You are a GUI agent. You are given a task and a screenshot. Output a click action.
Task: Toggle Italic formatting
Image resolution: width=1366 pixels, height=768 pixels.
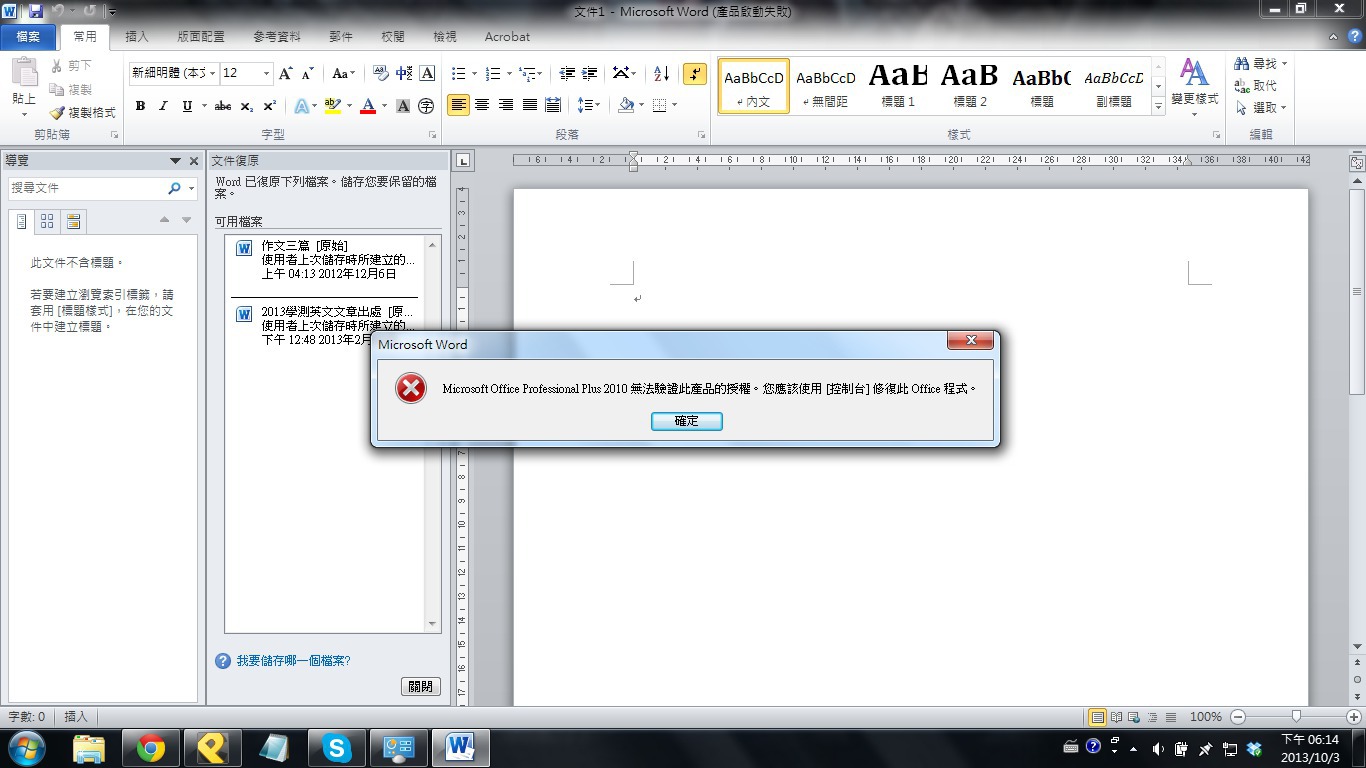click(163, 105)
